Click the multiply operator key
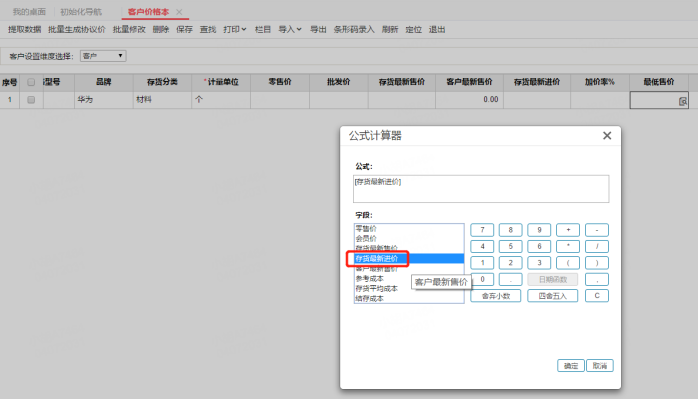Image resolution: width=698 pixels, height=400 pixels. coord(568,246)
